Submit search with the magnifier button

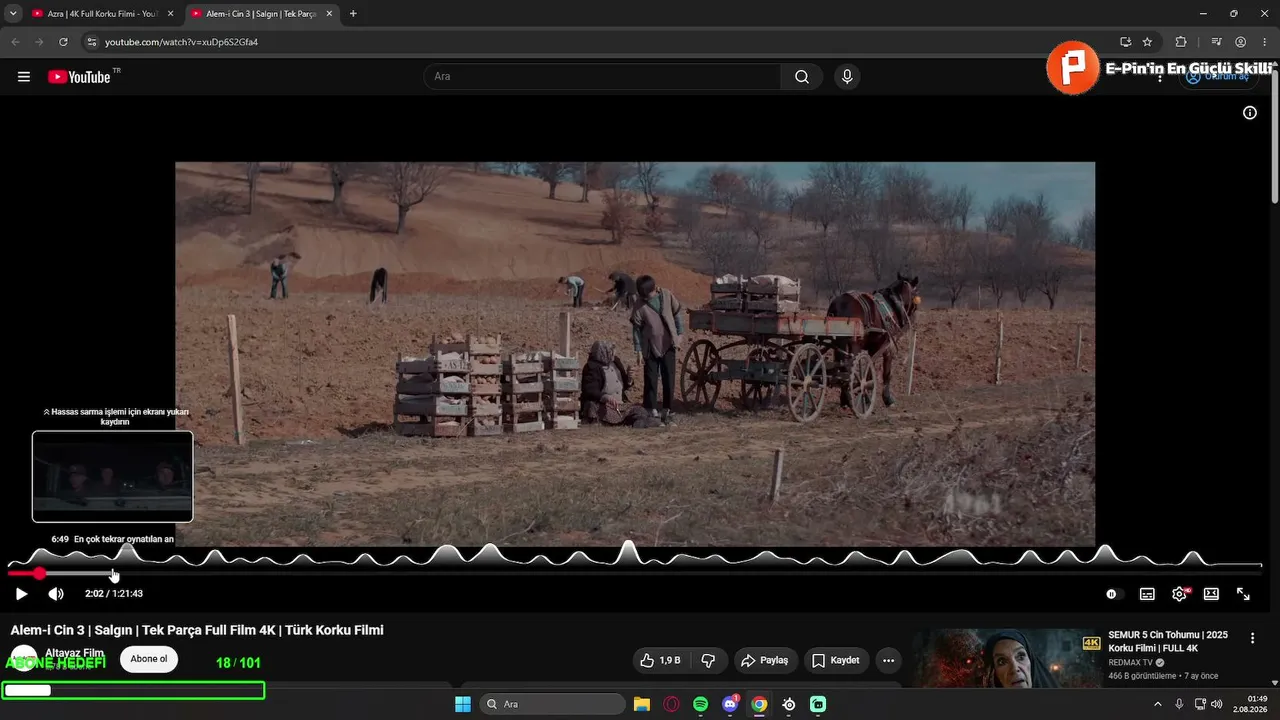802,77
